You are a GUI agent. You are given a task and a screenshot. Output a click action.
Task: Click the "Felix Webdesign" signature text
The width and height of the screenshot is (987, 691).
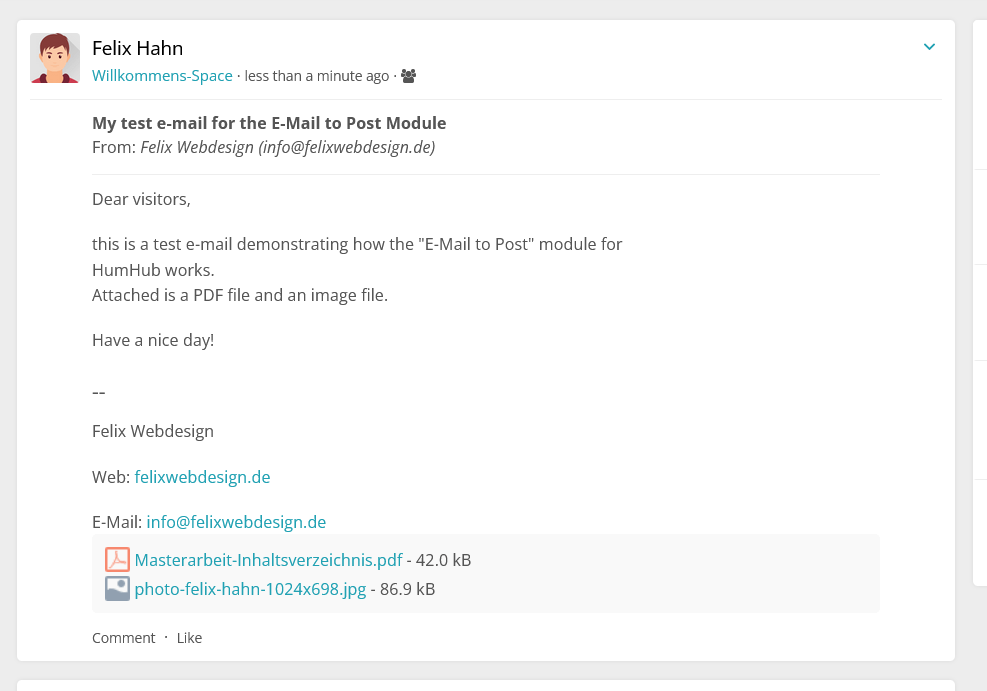point(153,432)
